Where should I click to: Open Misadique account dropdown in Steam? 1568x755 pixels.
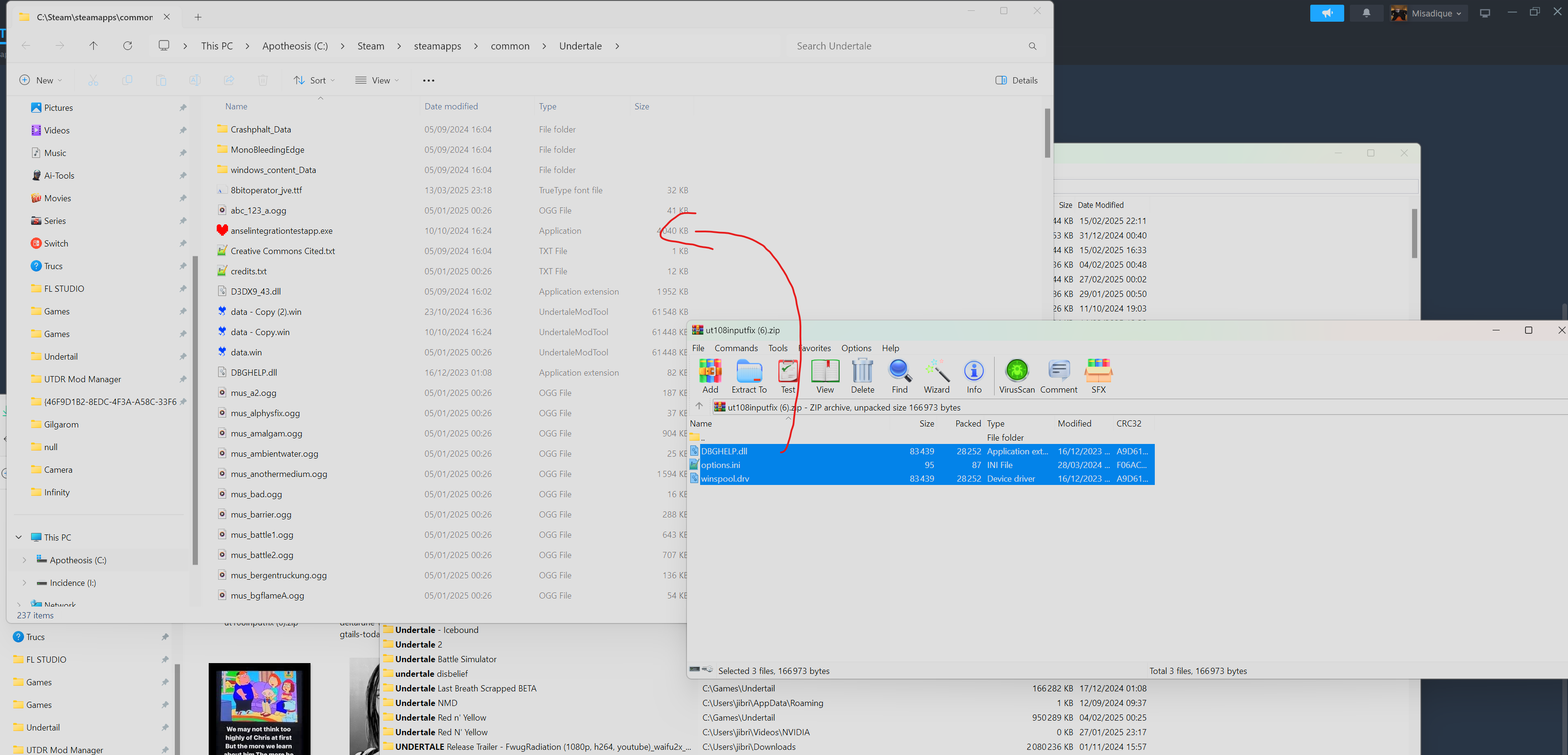[x=1429, y=13]
